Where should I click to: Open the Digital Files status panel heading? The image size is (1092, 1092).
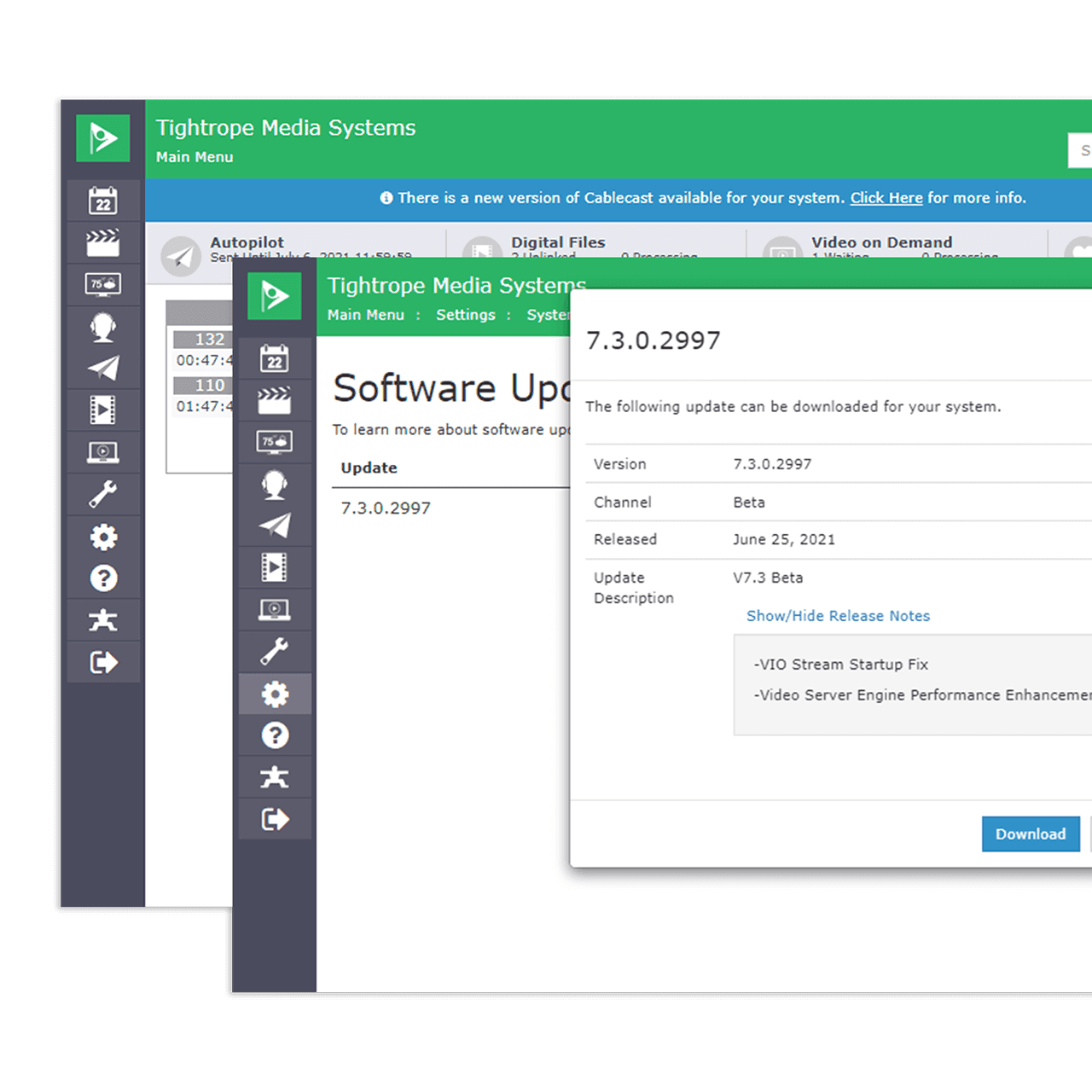(558, 242)
